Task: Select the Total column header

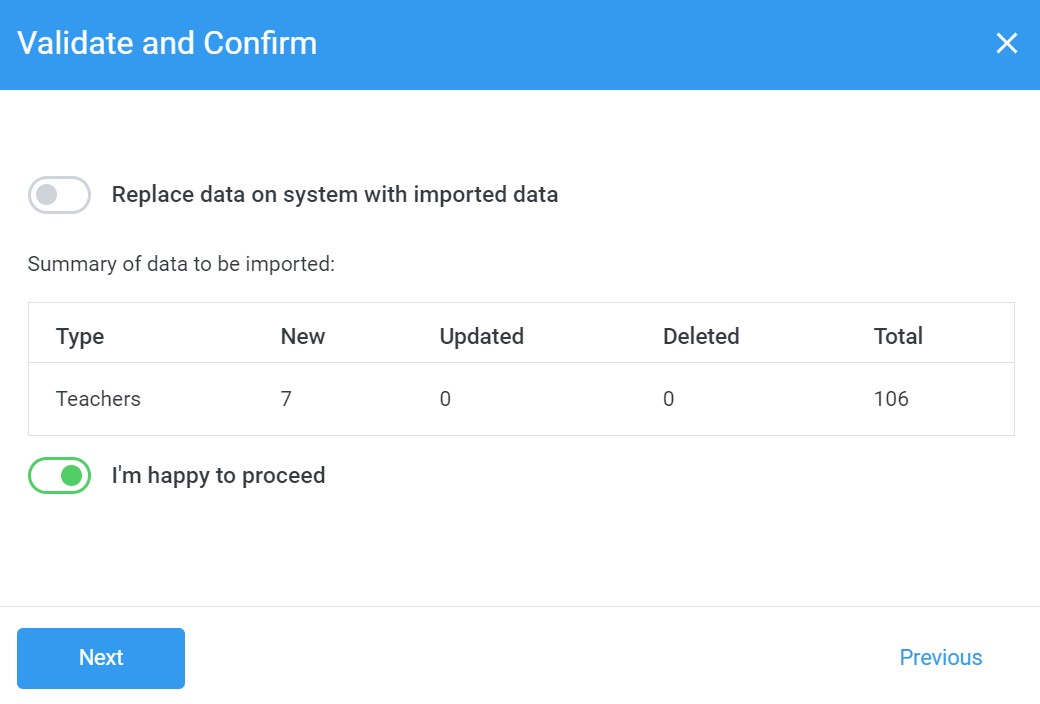Action: (x=898, y=337)
